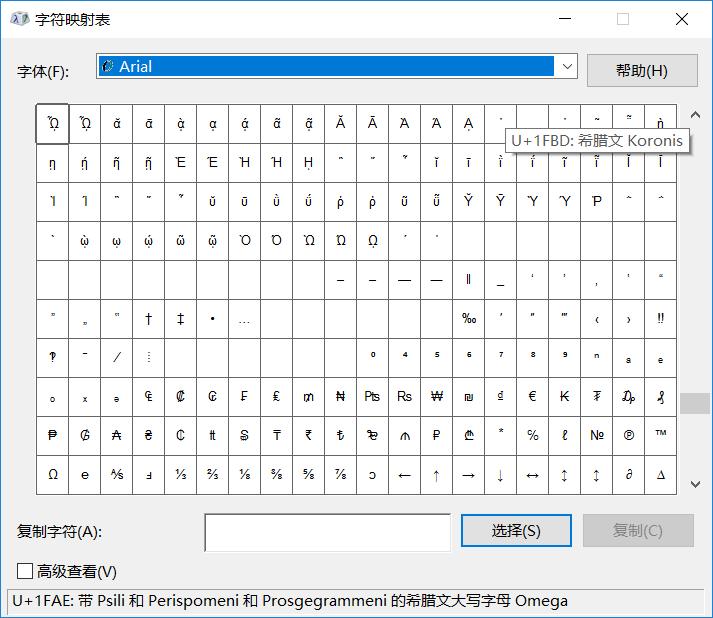Pick the Tenge ₸ currency sign
This screenshot has width=713, height=618.
(x=276, y=436)
